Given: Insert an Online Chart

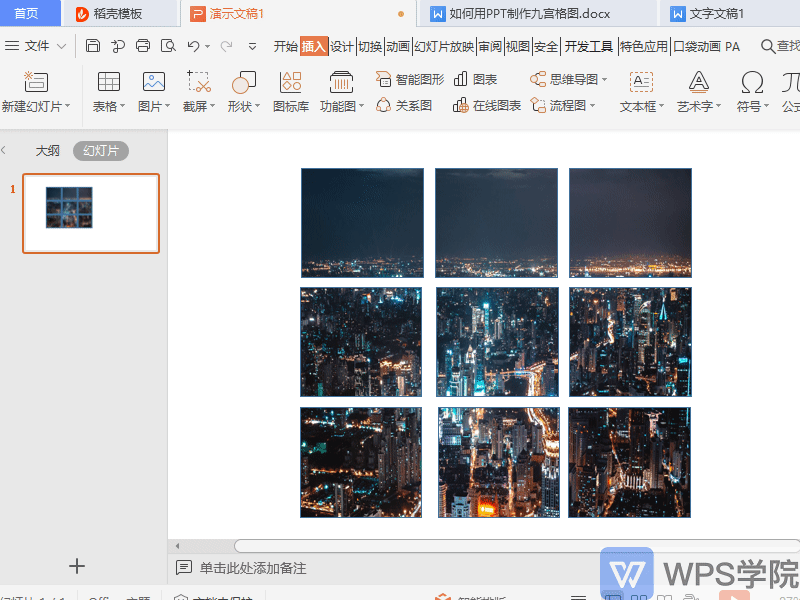Looking at the screenshot, I should click(487, 106).
